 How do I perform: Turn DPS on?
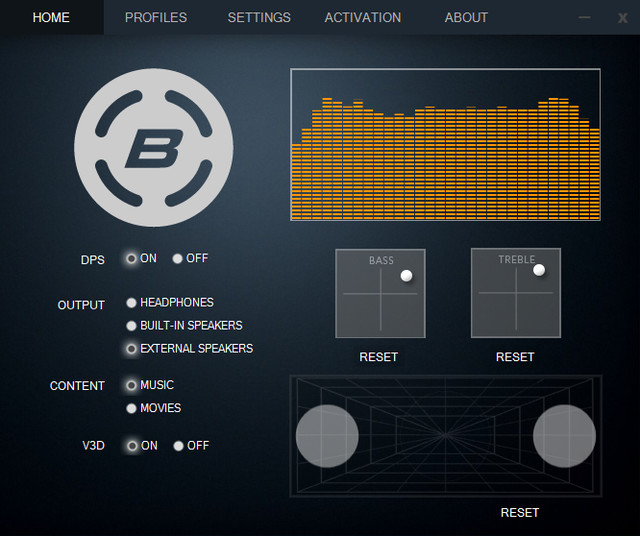[x=132, y=258]
